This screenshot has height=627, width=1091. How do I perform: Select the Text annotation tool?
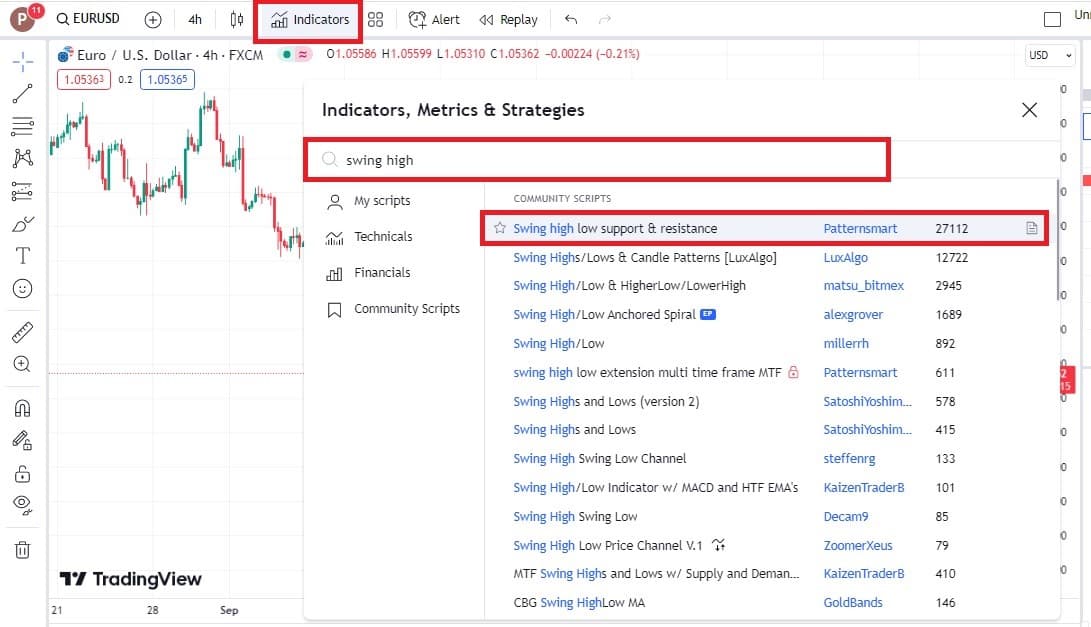22,255
